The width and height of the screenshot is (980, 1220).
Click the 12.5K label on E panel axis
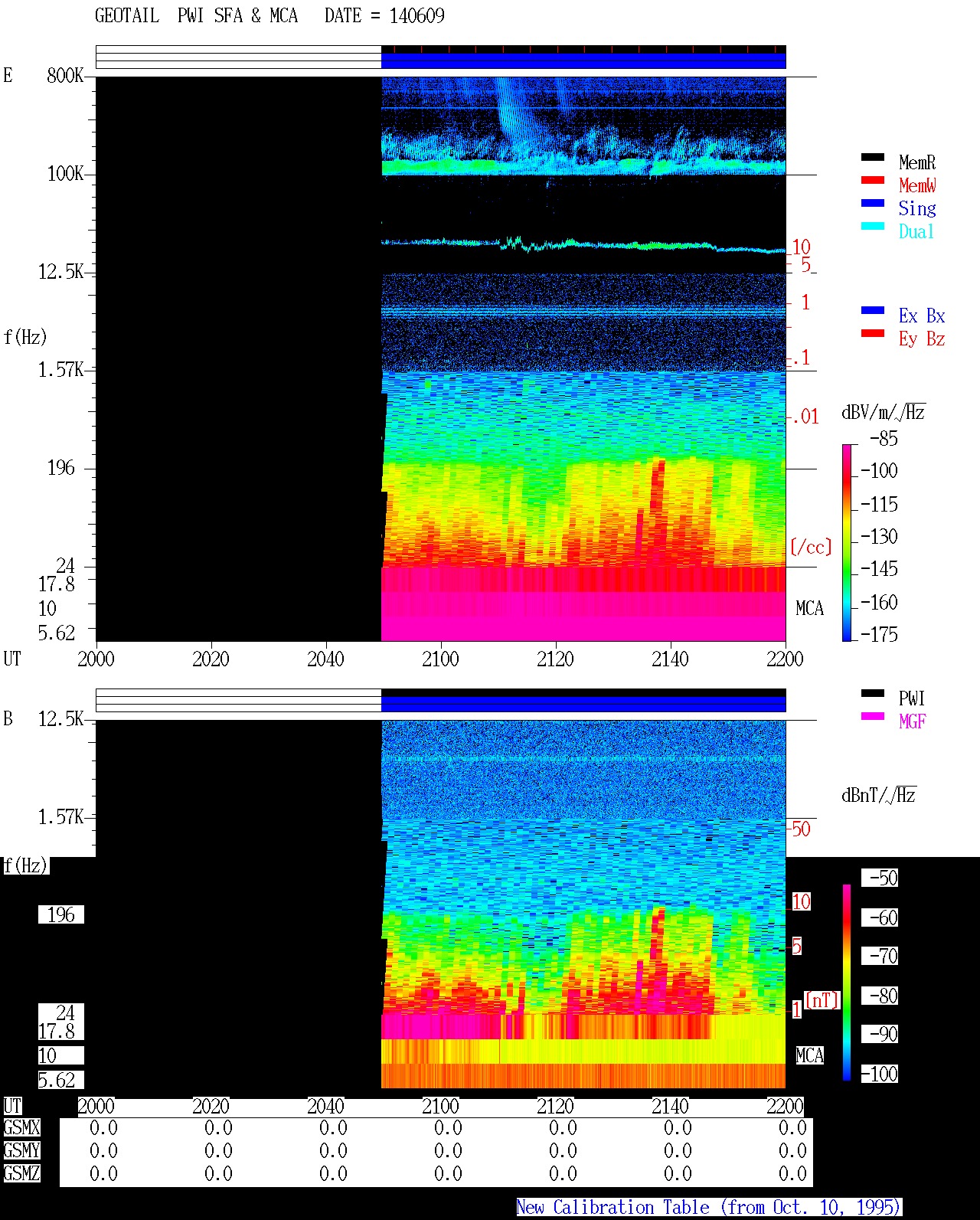point(61,271)
